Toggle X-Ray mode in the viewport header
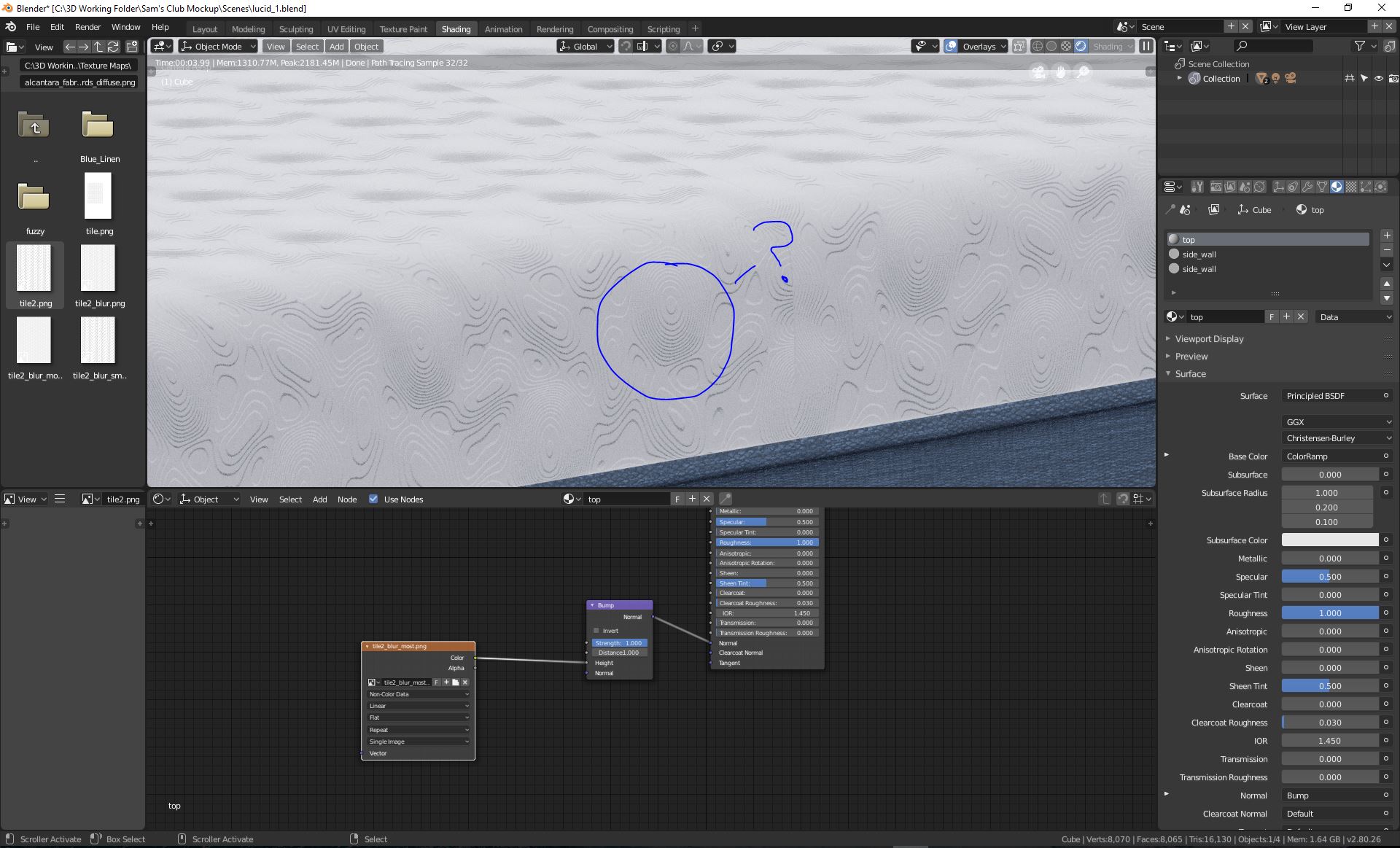This screenshot has width=1400, height=848. (1019, 46)
